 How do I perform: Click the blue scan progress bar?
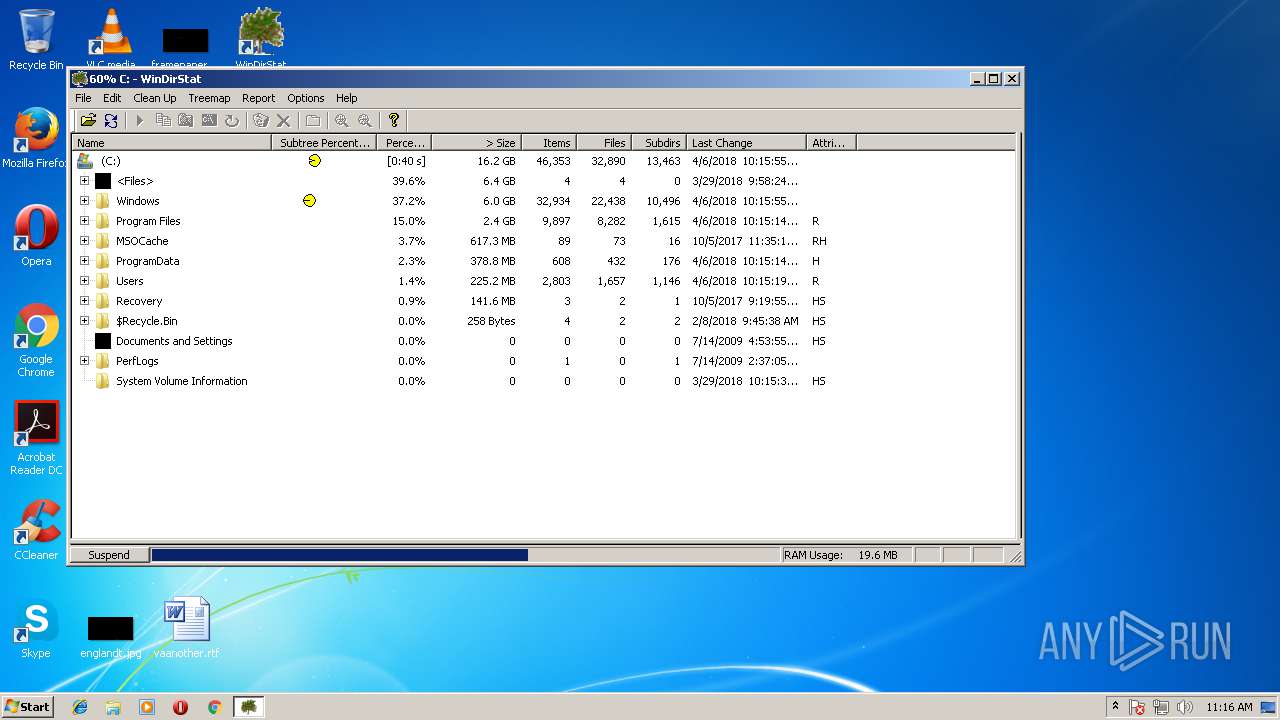click(339, 555)
